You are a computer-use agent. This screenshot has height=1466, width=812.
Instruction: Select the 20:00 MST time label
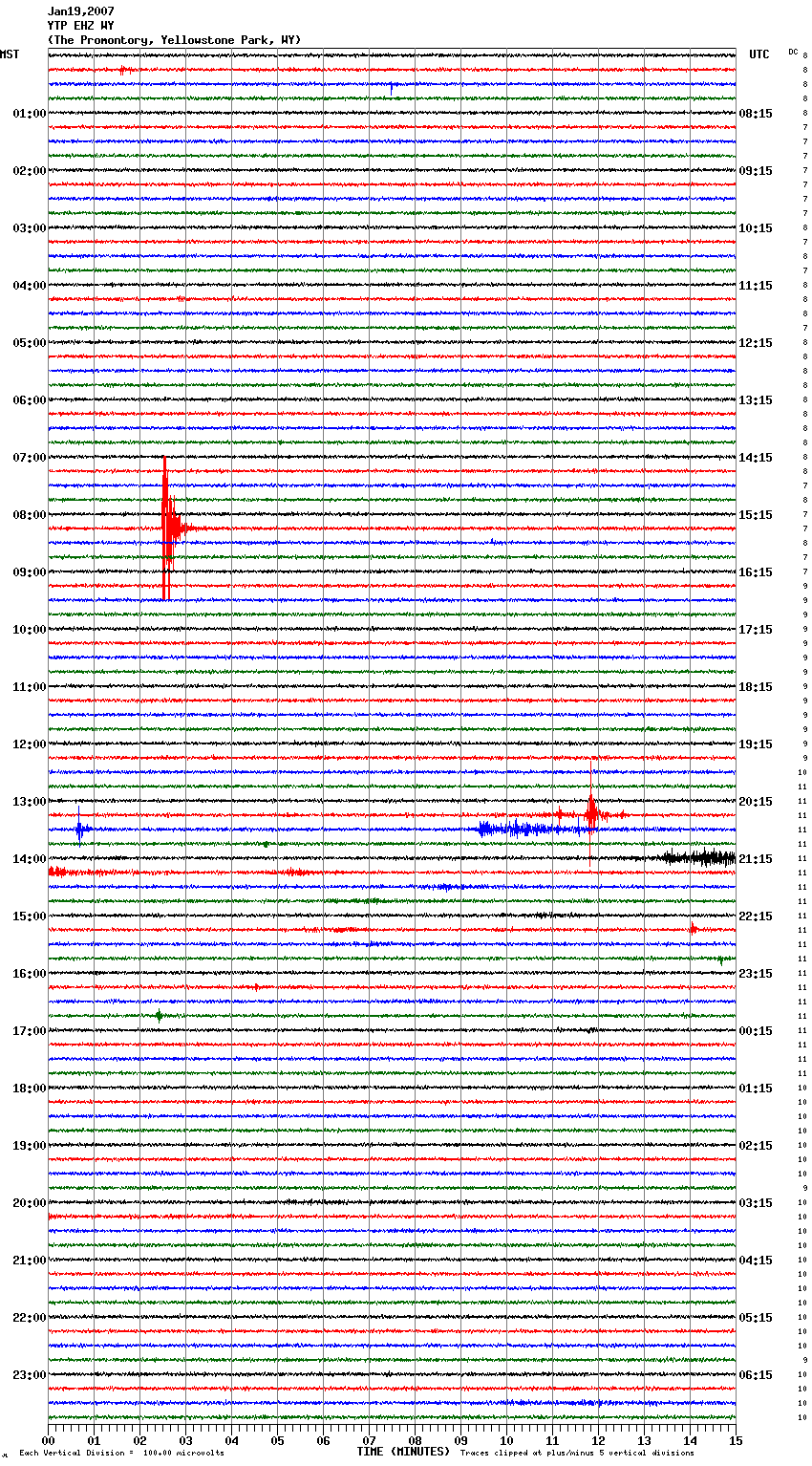coord(29,1203)
